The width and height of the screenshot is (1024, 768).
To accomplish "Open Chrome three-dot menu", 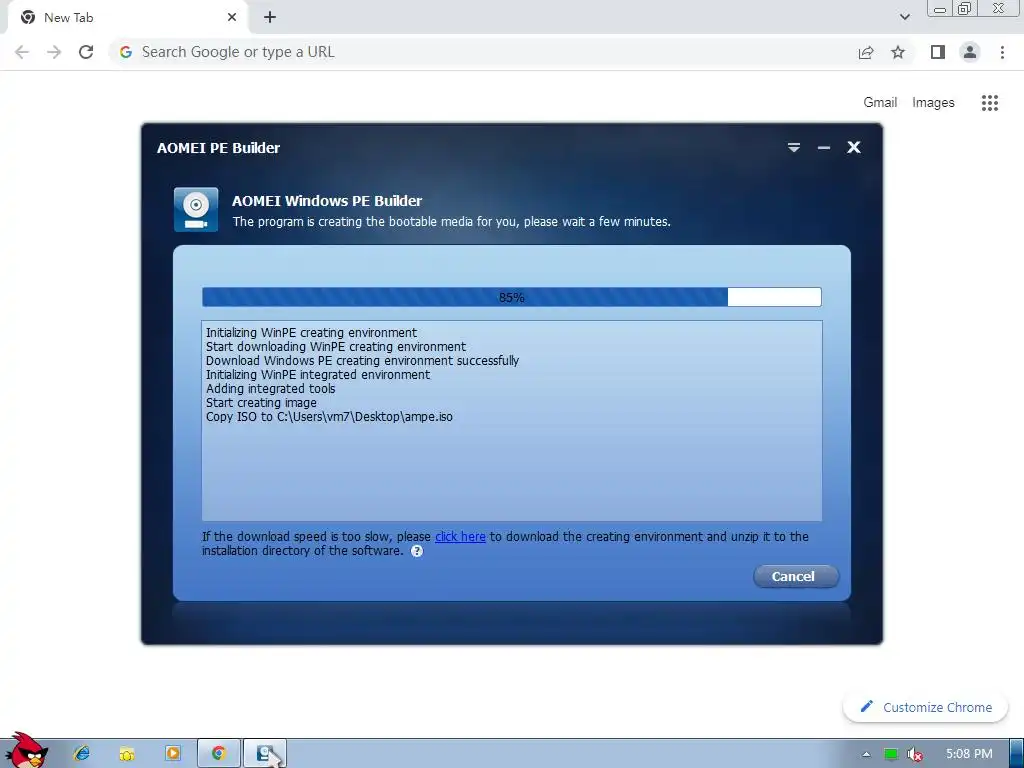I will (1002, 52).
